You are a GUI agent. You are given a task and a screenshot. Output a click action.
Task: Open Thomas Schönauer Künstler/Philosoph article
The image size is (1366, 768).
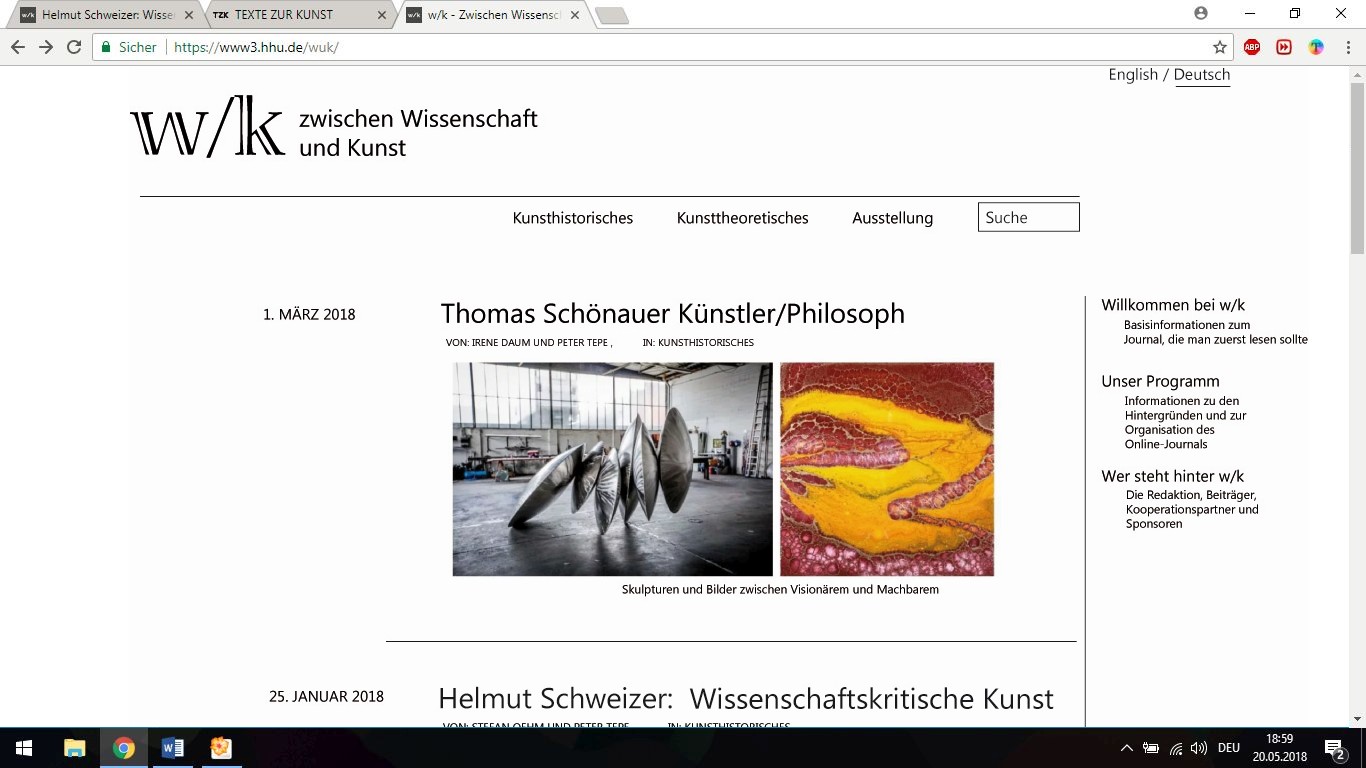click(x=672, y=313)
